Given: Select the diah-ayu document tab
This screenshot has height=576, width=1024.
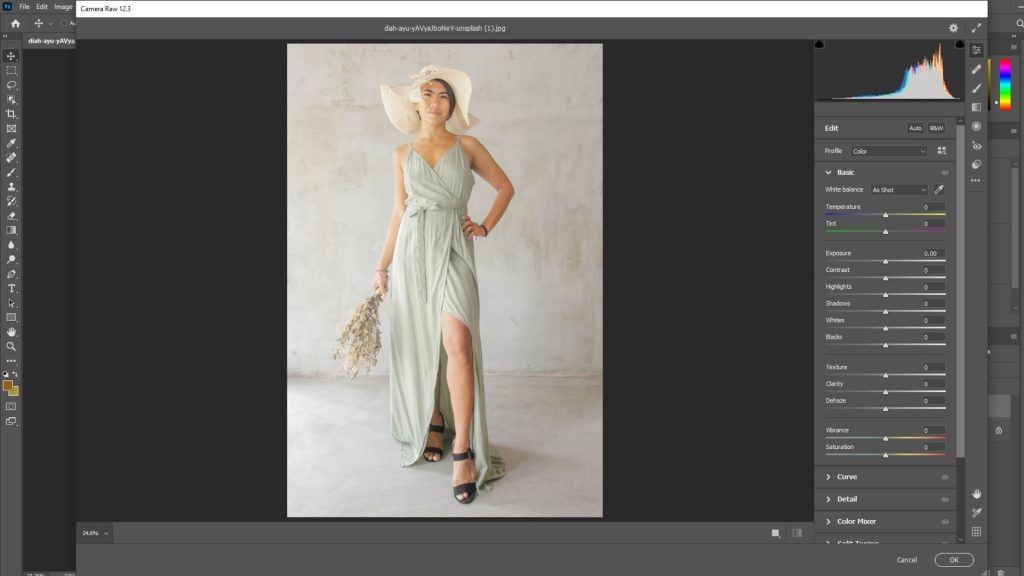Looking at the screenshot, I should [51, 40].
